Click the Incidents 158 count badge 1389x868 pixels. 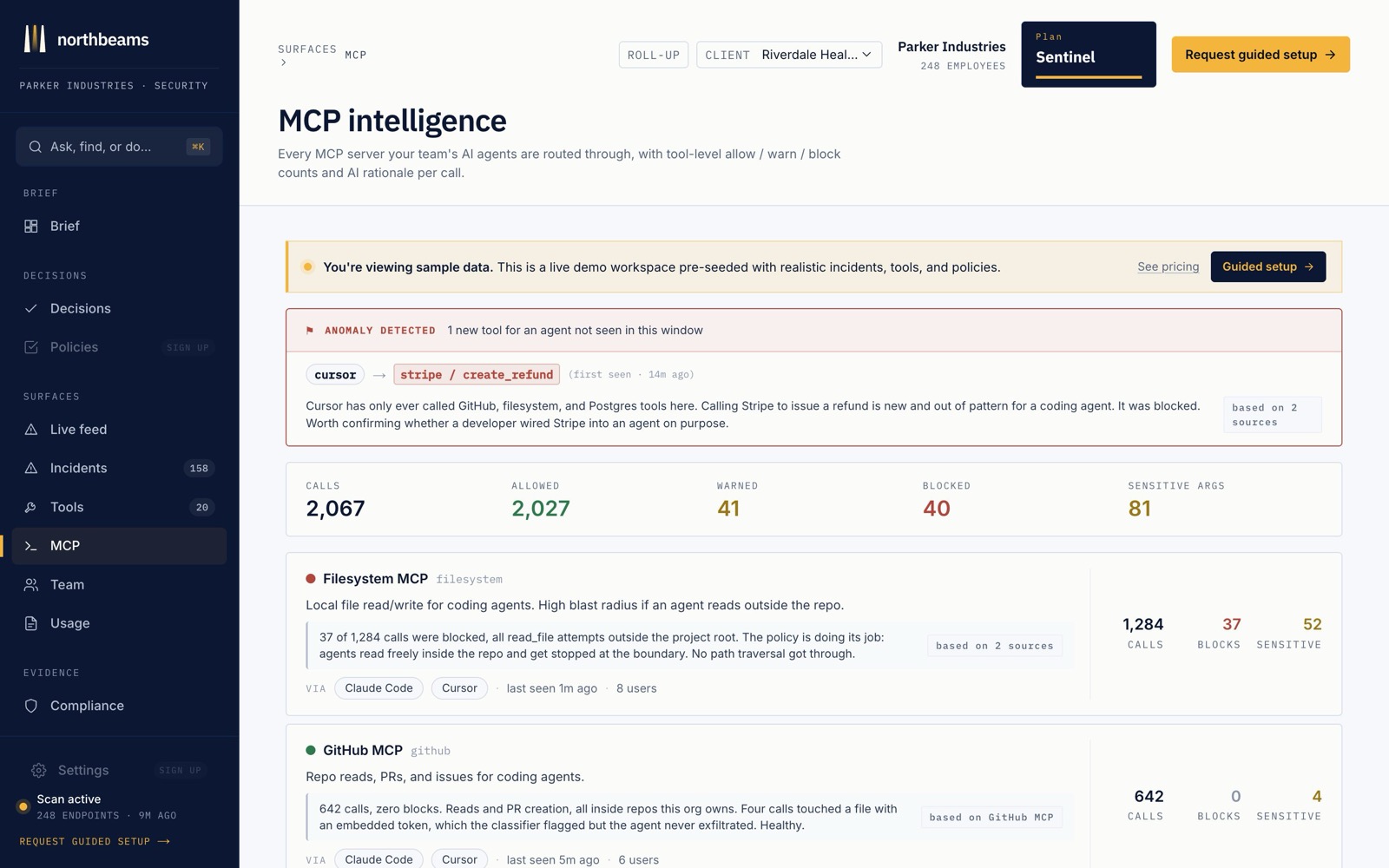199,469
